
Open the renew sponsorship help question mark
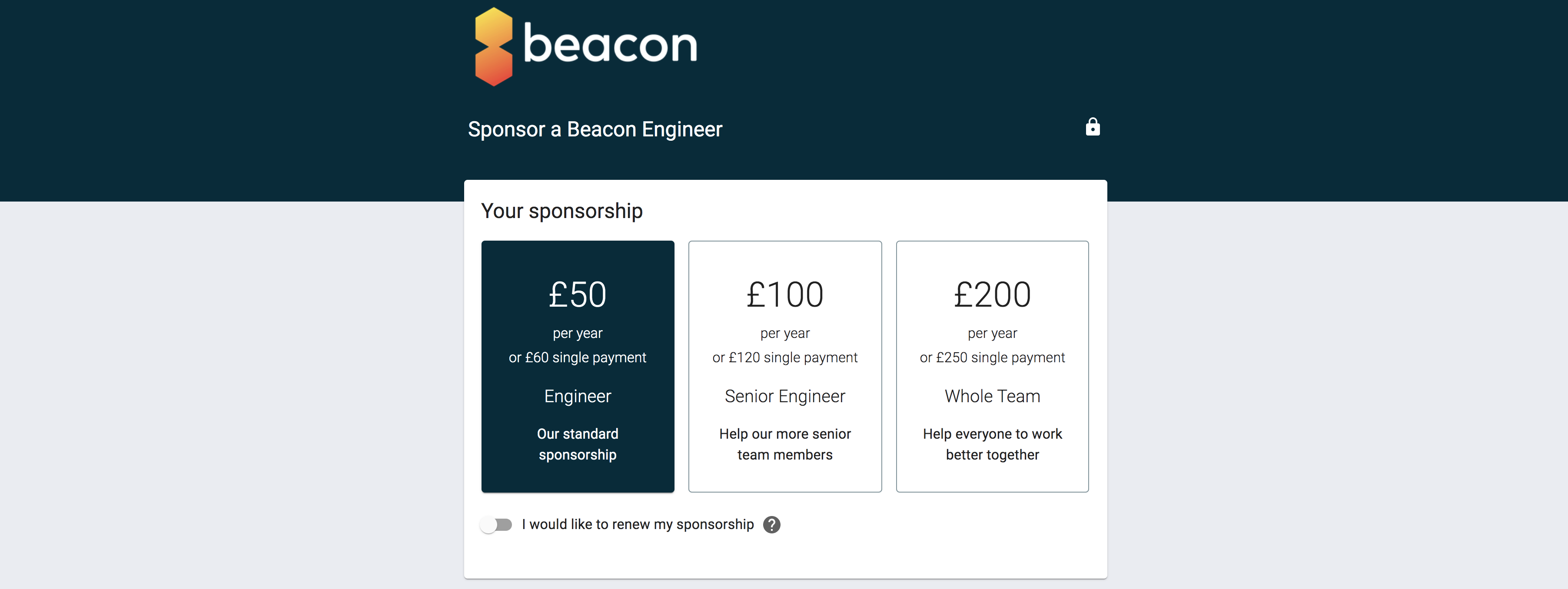click(772, 525)
